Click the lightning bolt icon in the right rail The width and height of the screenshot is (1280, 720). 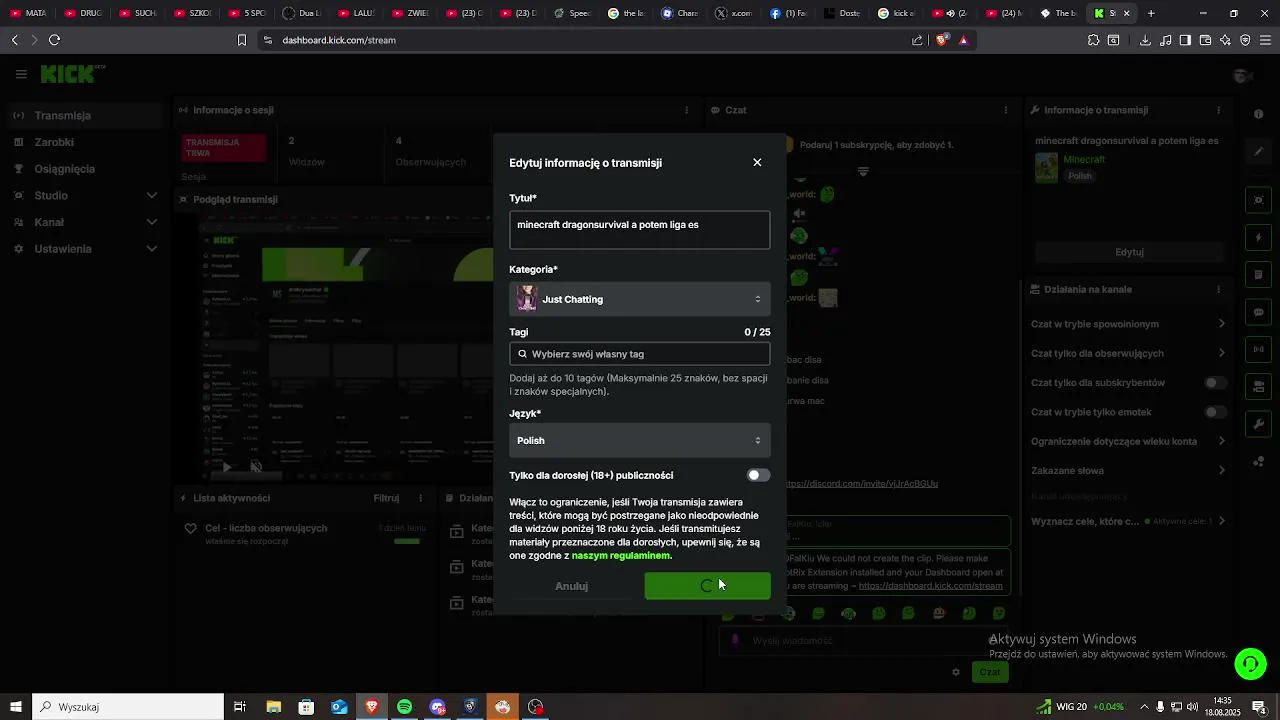coord(1259,238)
